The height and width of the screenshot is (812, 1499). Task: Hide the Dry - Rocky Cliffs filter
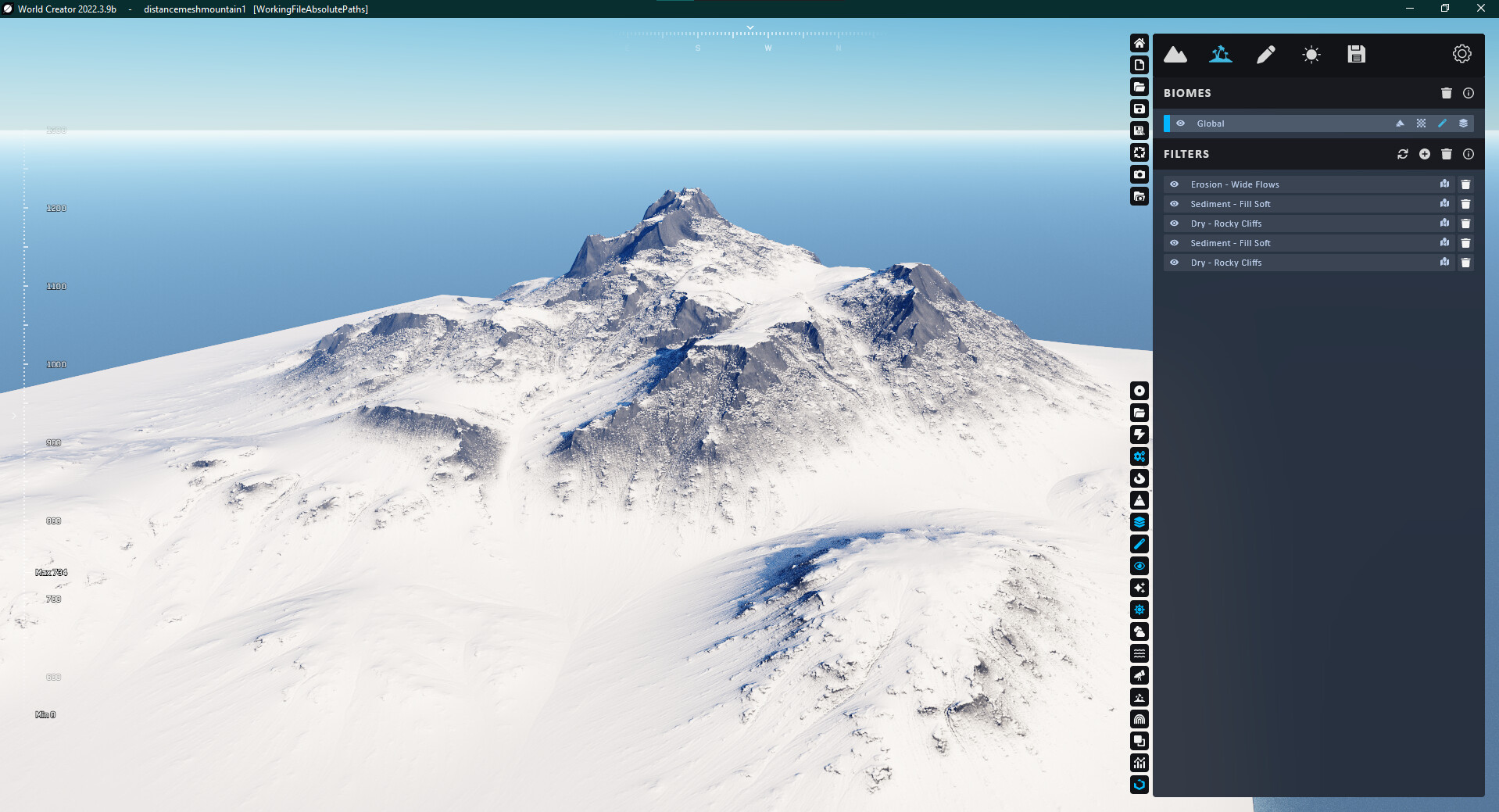pyautogui.click(x=1175, y=224)
